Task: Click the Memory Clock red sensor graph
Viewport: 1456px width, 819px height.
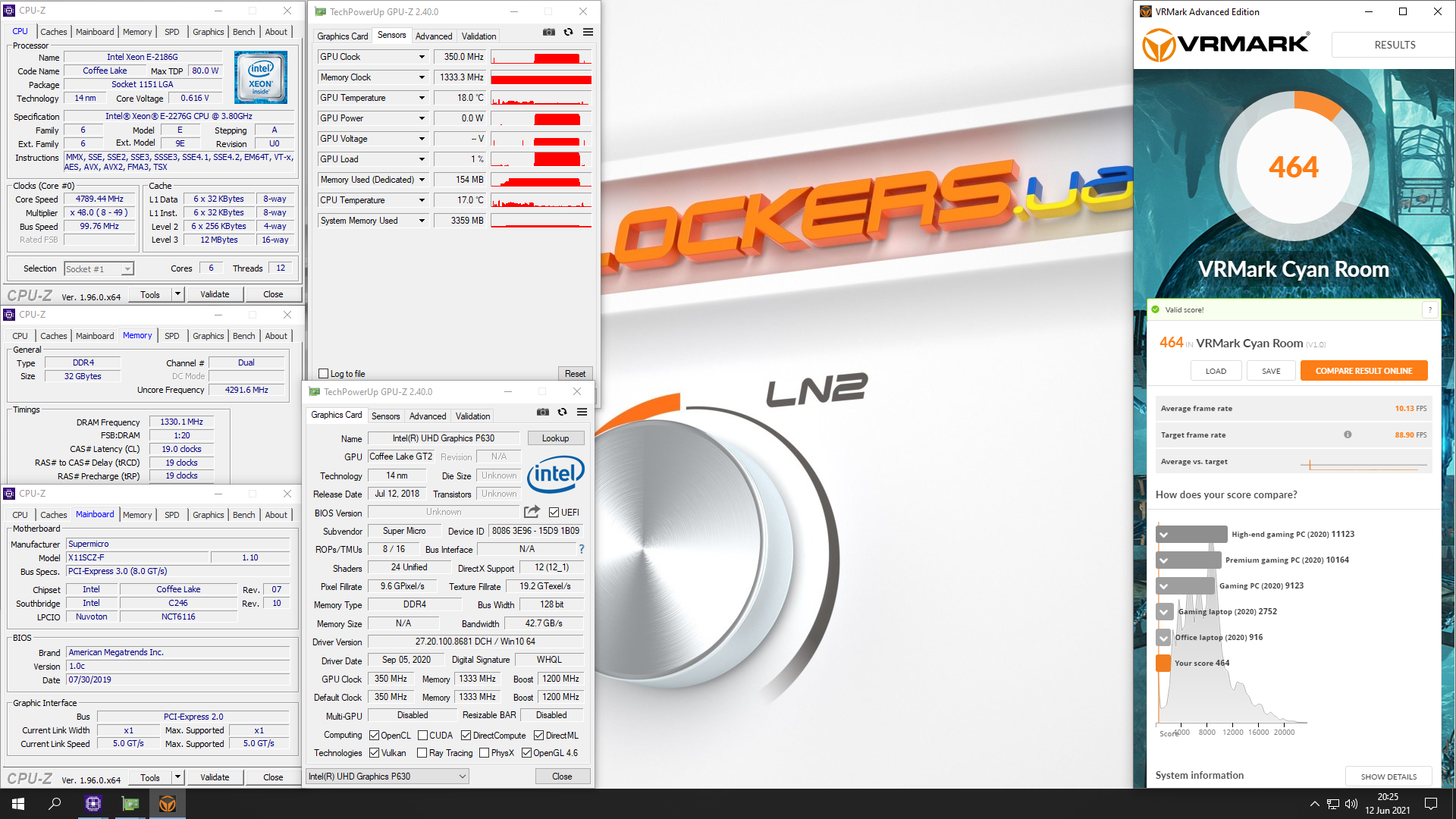Action: click(541, 77)
